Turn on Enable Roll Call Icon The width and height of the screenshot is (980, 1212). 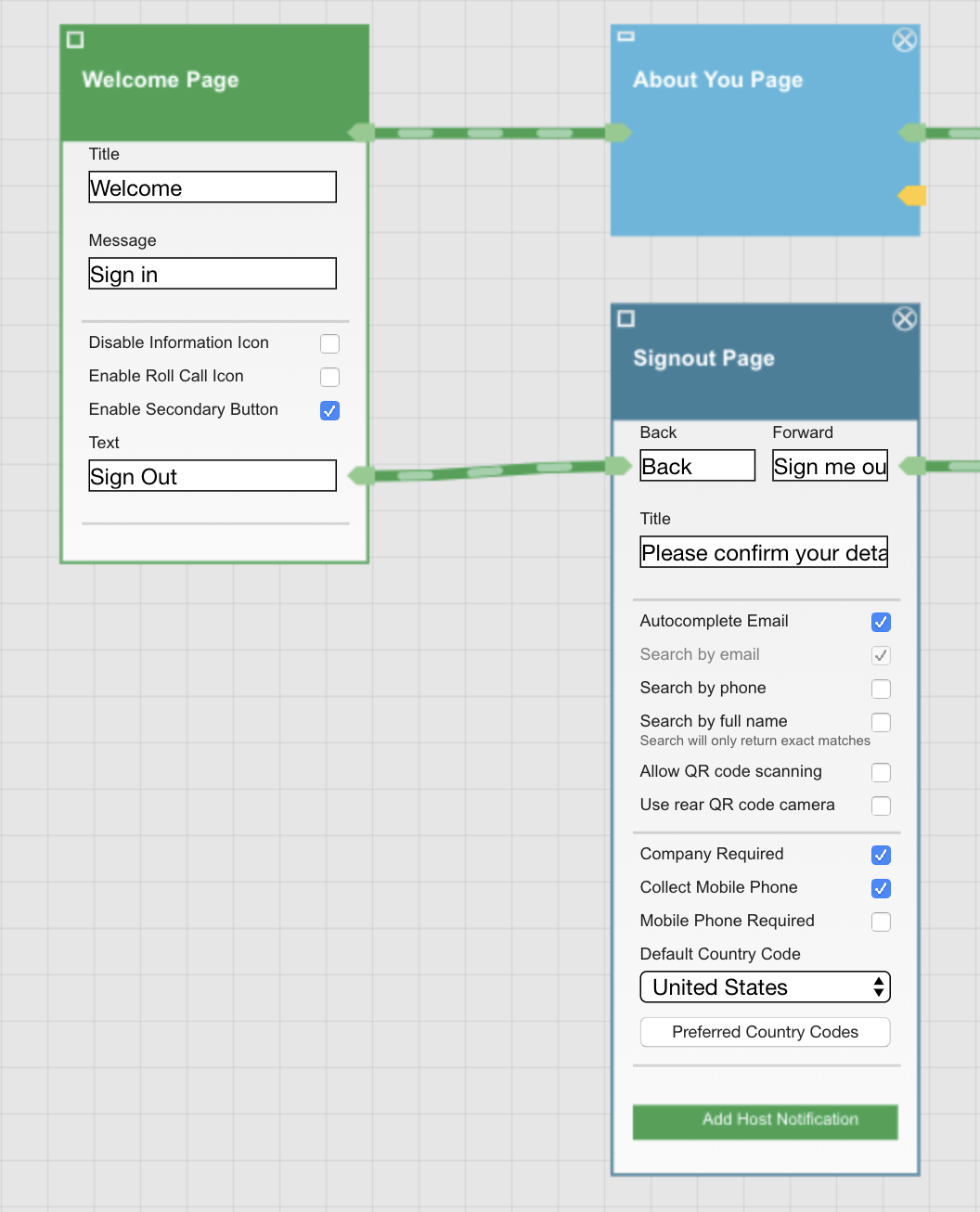(x=329, y=377)
